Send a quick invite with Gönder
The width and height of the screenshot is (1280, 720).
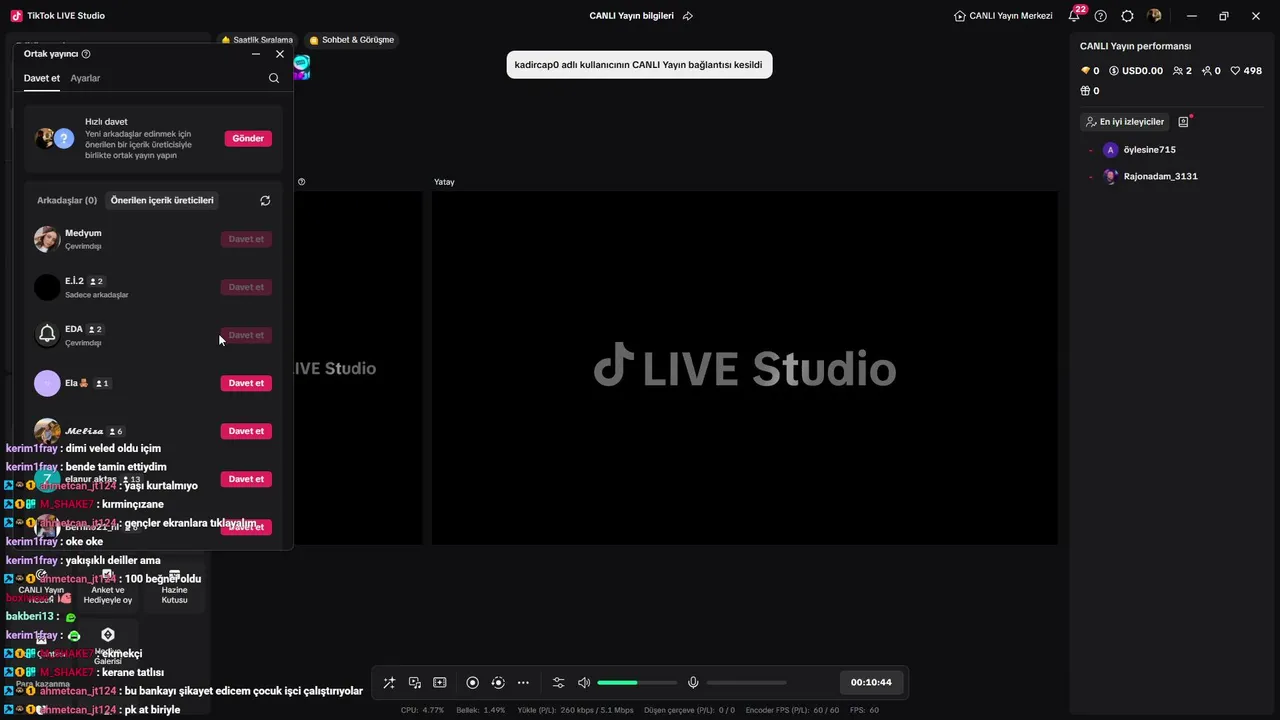(248, 138)
